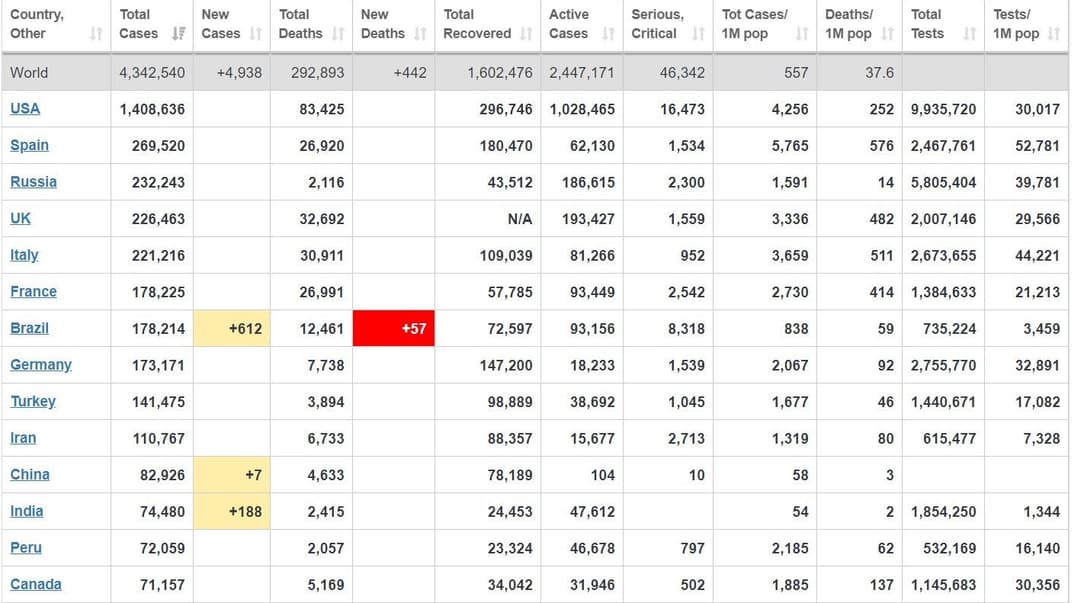Click Active Cases sort arrows
Image resolution: width=1072 pixels, height=603 pixels.
coord(608,34)
